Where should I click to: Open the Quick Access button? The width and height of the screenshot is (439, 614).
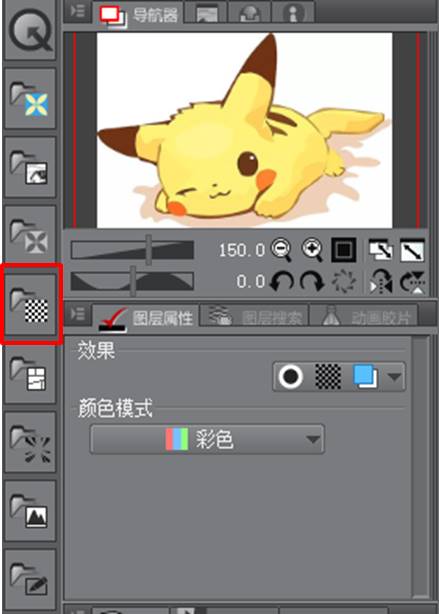coord(30,30)
